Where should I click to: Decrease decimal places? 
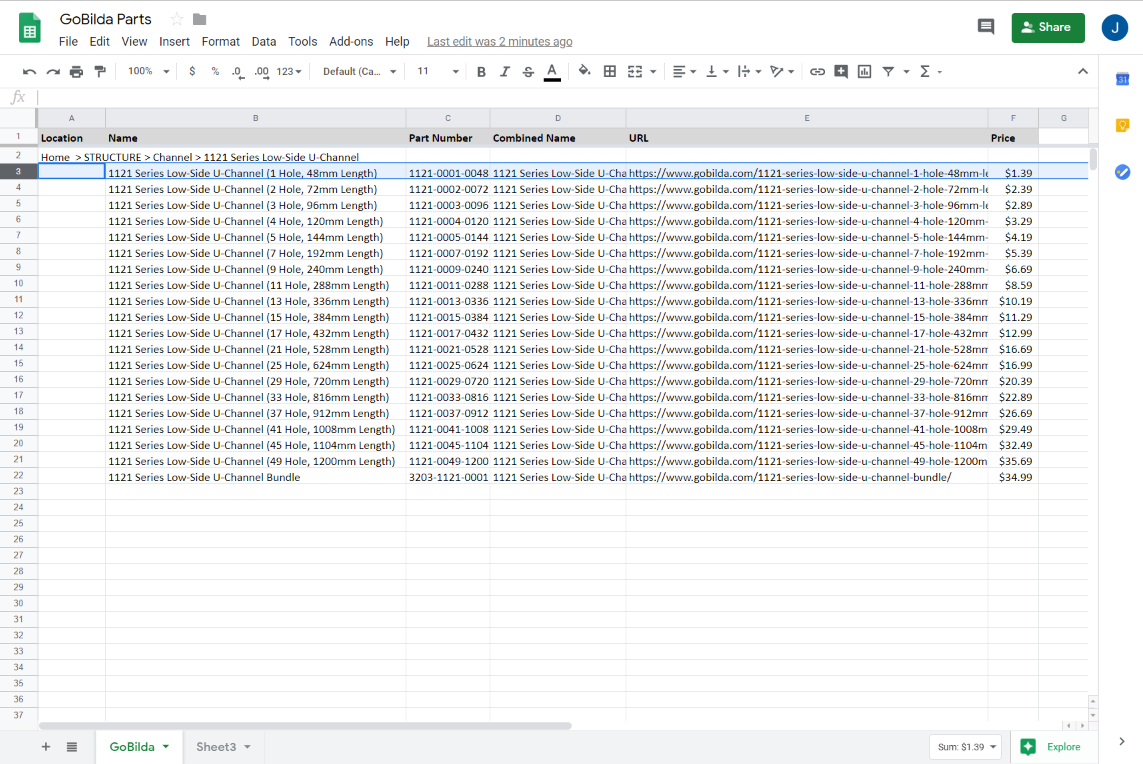pyautogui.click(x=238, y=71)
